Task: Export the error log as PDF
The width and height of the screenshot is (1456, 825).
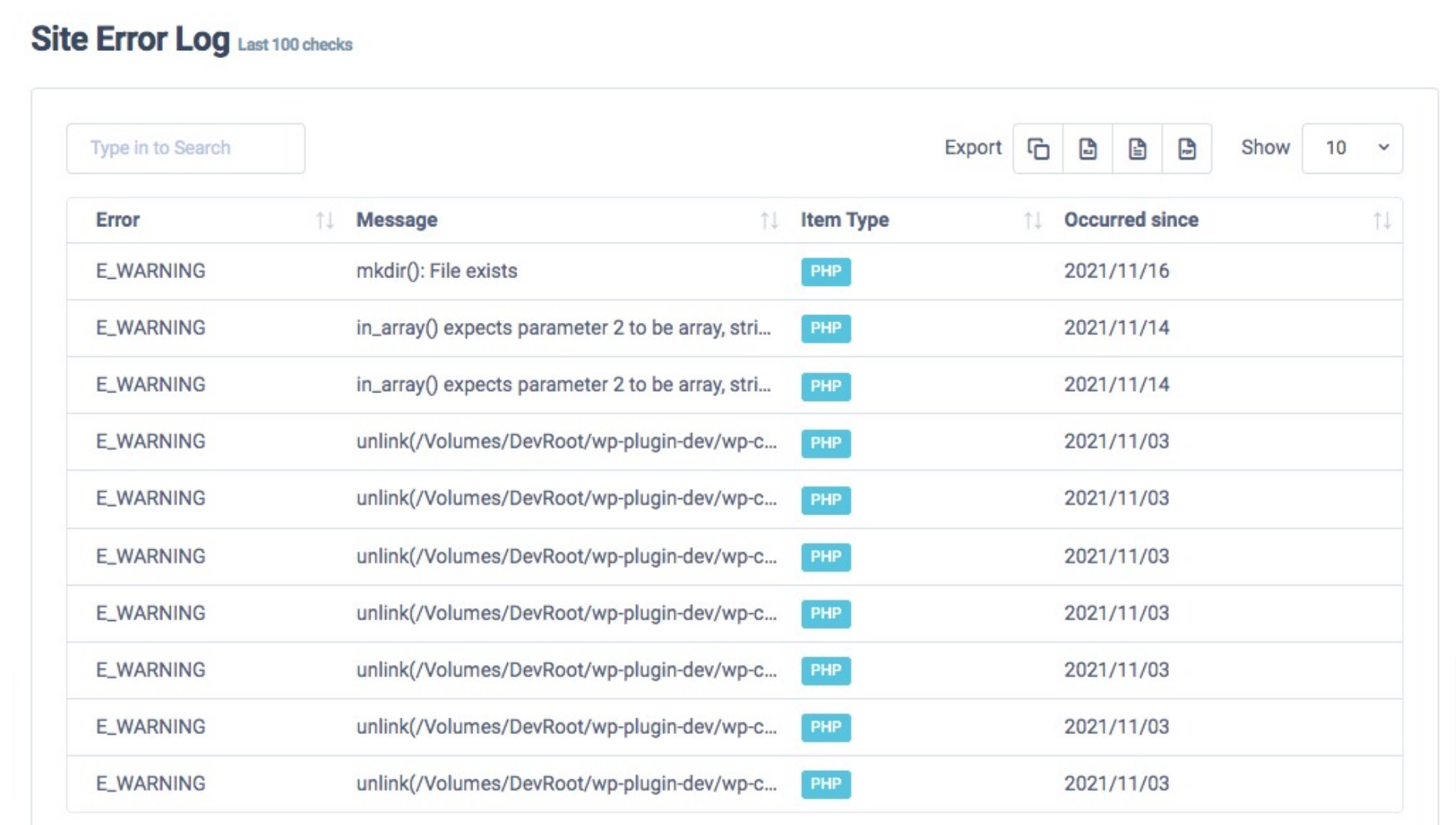Action: click(x=1187, y=148)
